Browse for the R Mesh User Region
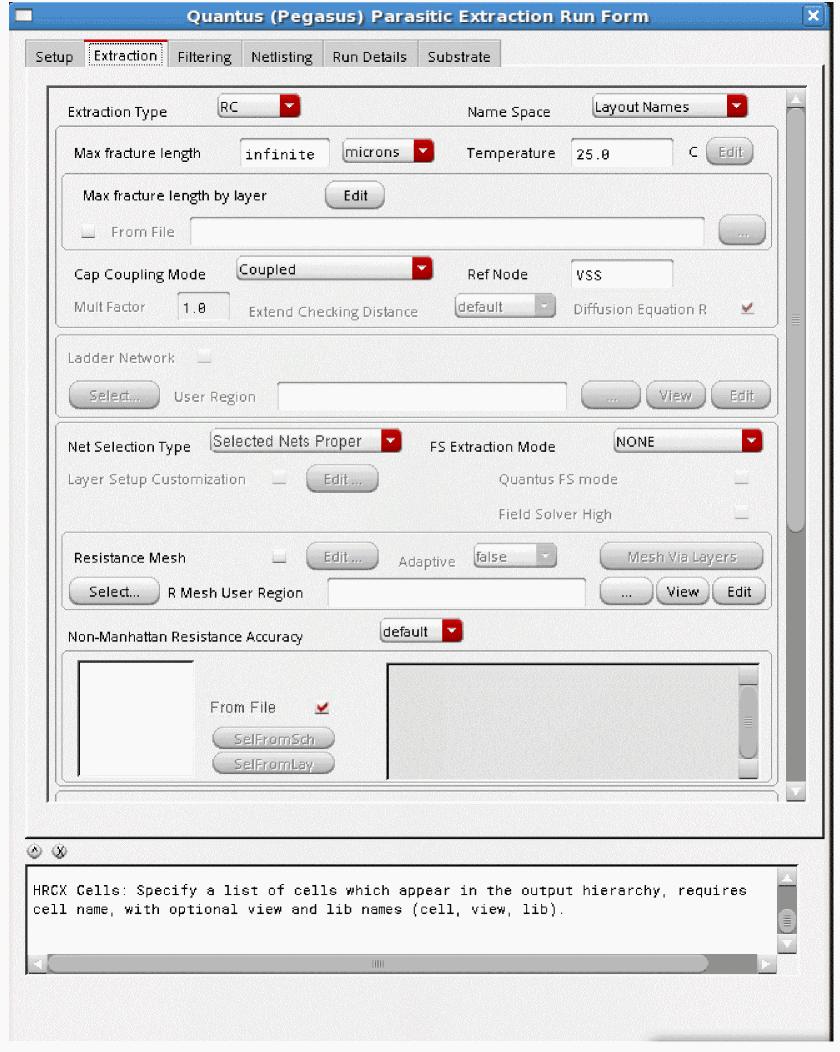Viewport: 840px width, 1052px height. 626,592
